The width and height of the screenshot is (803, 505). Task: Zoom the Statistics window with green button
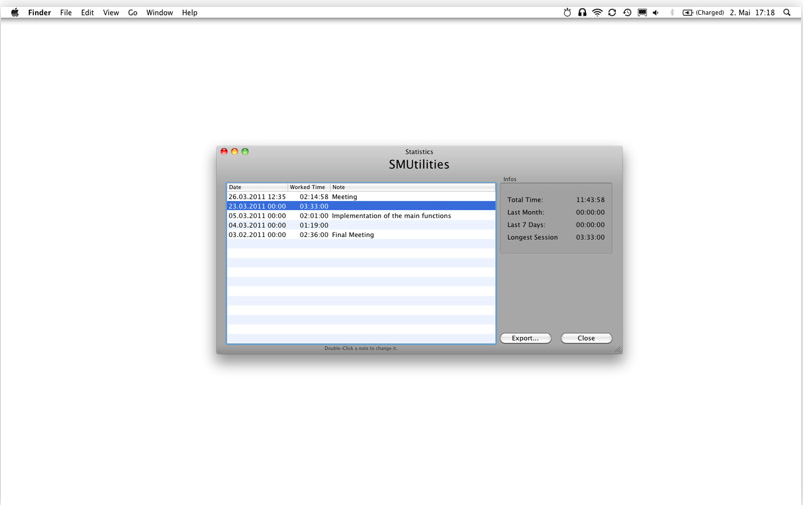[245, 151]
